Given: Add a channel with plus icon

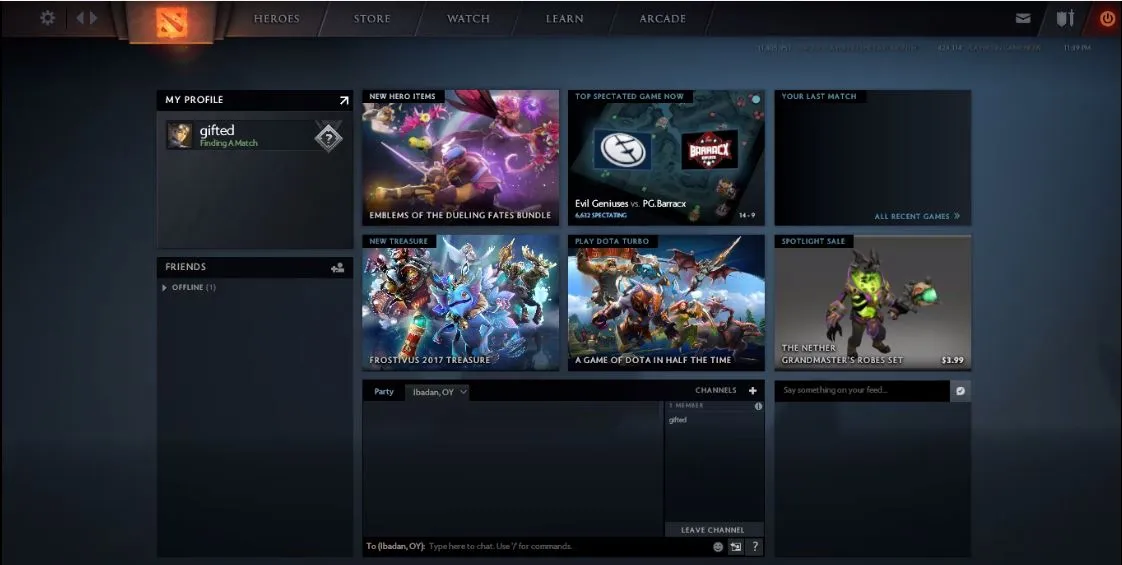Looking at the screenshot, I should tap(752, 390).
